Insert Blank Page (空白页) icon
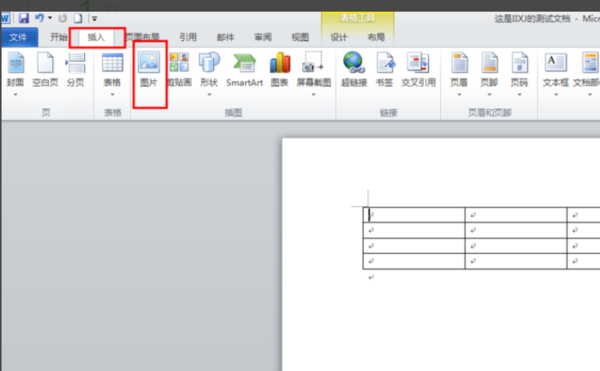 45,62
